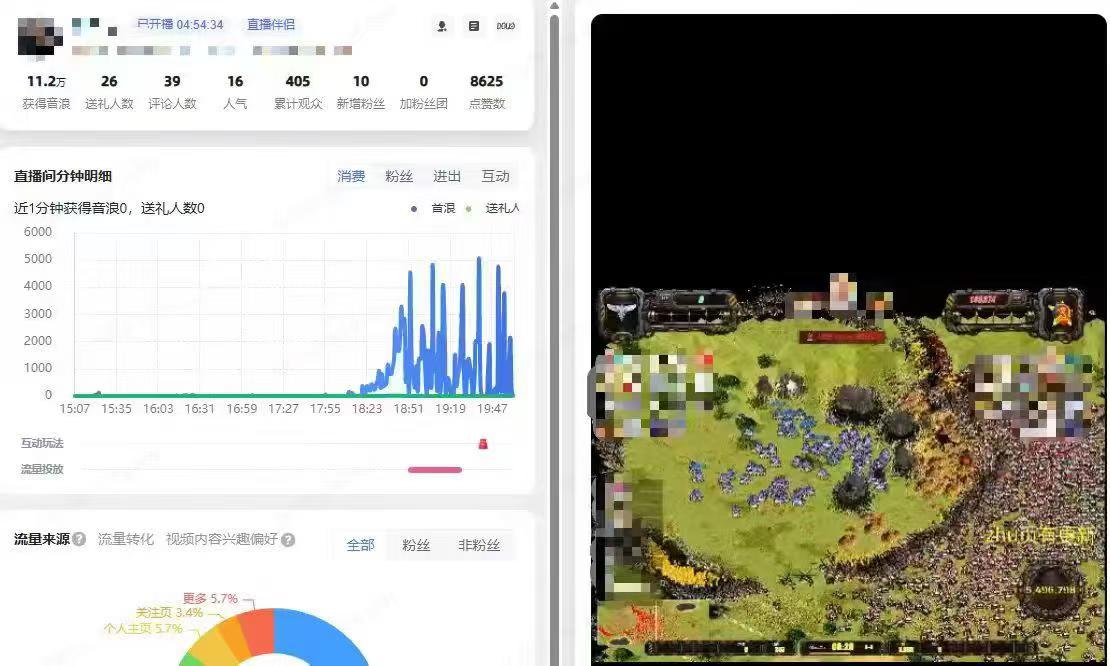
Task: Toggle the 送礼人 legend series
Action: (x=493, y=208)
